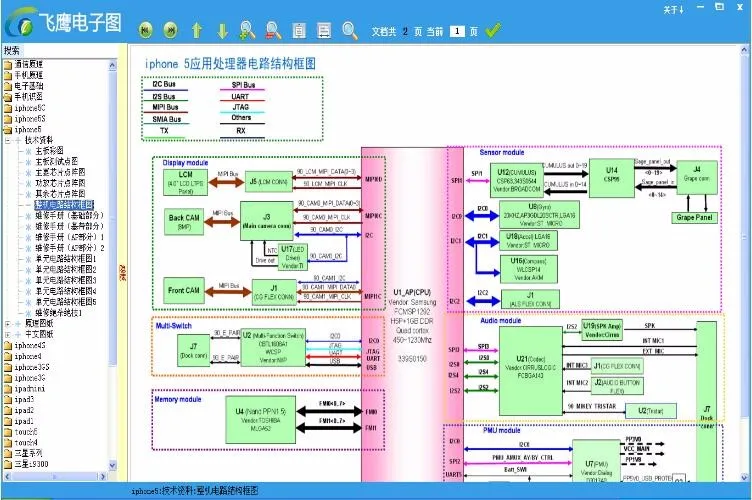Viewport: 752px width, 500px height.
Task: Confirm page number with green checkmark
Action: coord(493,30)
